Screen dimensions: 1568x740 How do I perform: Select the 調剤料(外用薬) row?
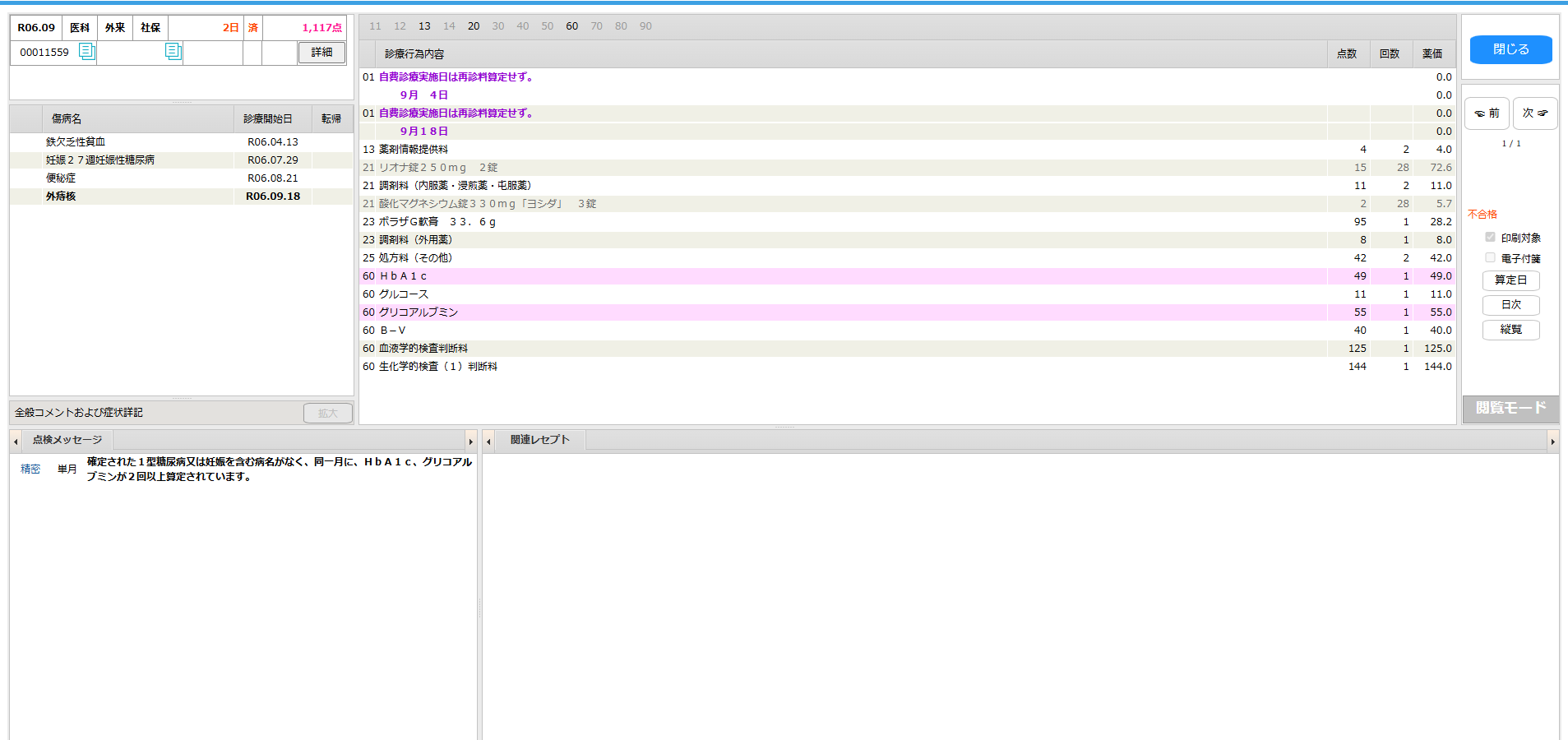[x=908, y=240]
